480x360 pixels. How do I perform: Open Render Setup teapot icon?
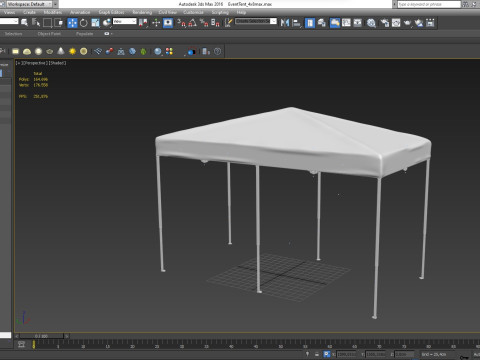385,23
